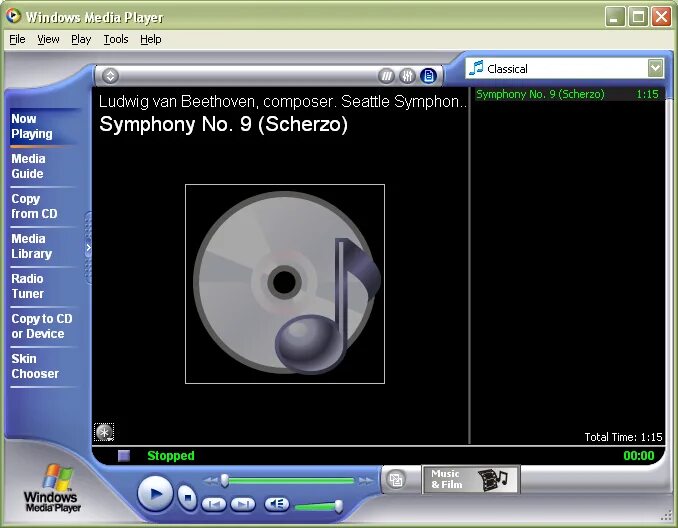Image resolution: width=678 pixels, height=528 pixels.
Task: Show equalizer and settings button
Action: [x=407, y=76]
